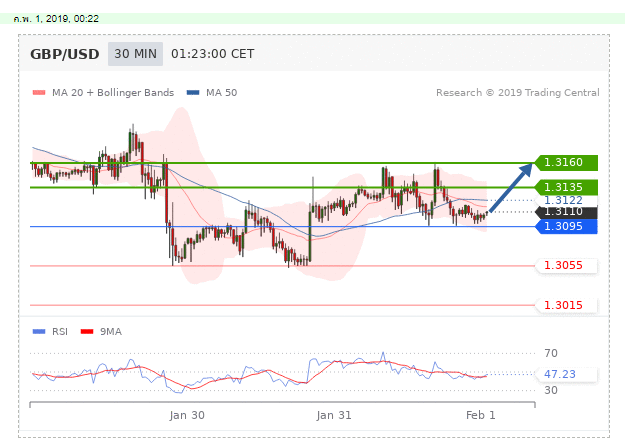This screenshot has width=625, height=447.
Task: Click the Jan 31 date axis label
Action: (x=334, y=415)
